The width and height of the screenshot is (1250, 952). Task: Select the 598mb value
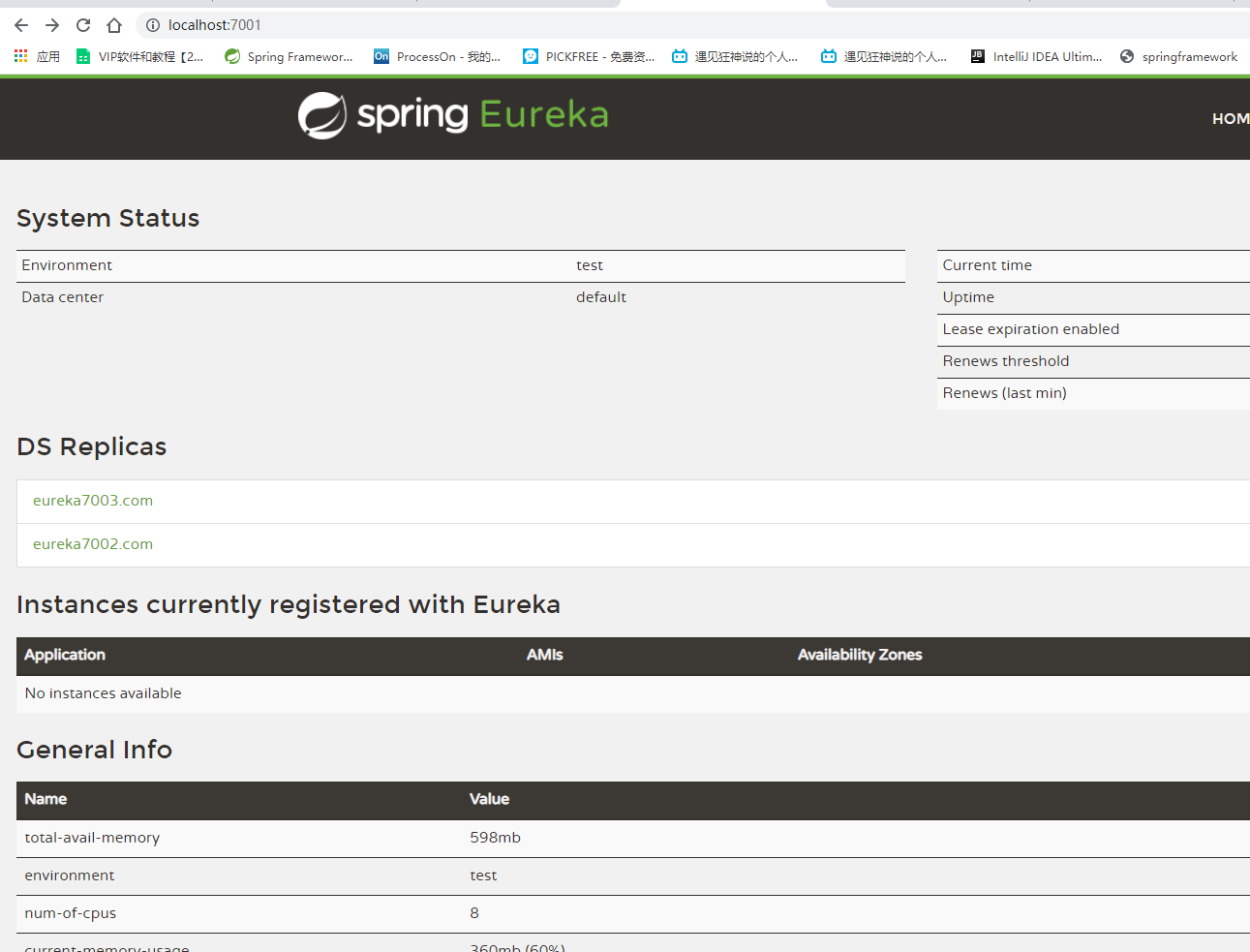click(x=496, y=838)
